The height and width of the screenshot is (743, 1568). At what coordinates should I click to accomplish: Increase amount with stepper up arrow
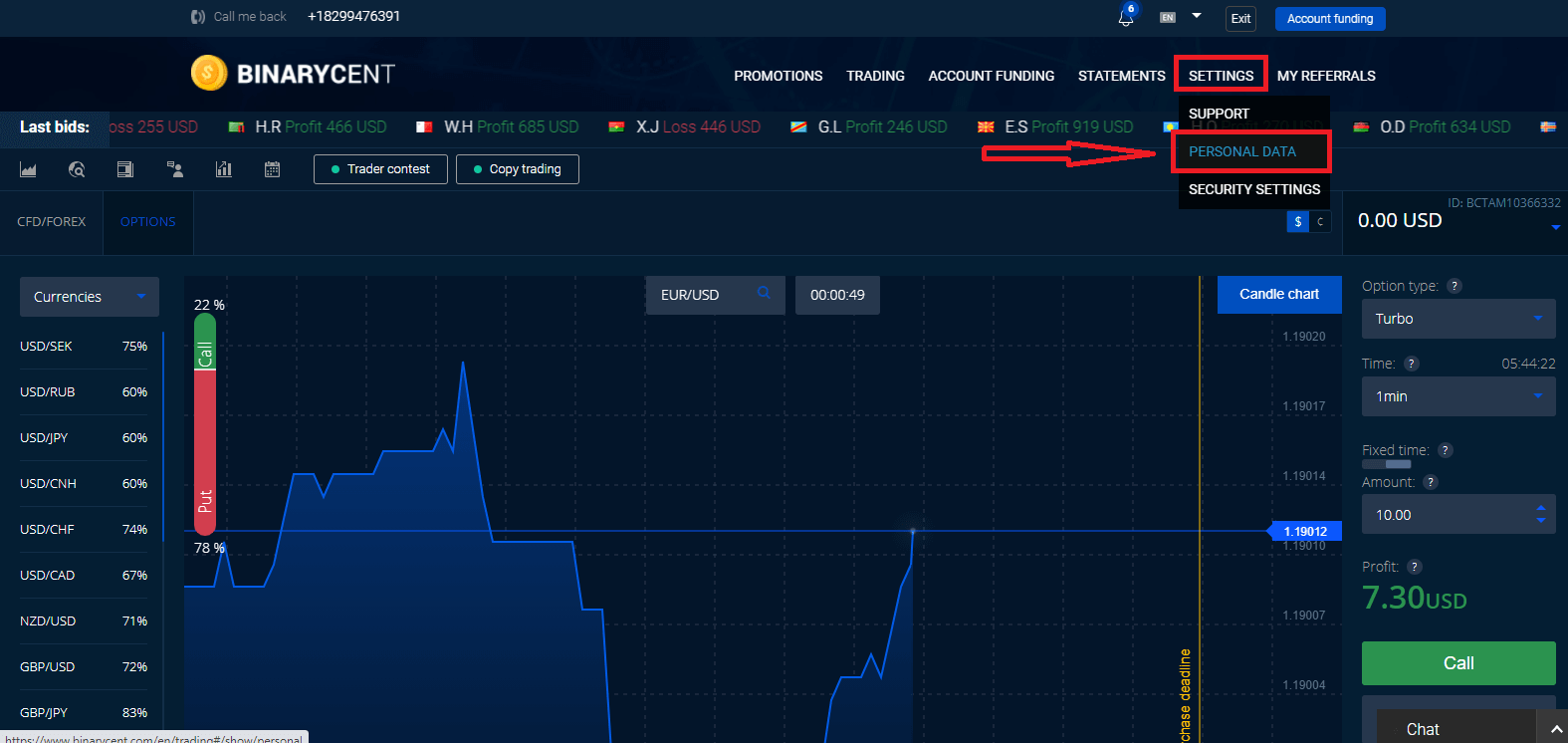(1541, 507)
